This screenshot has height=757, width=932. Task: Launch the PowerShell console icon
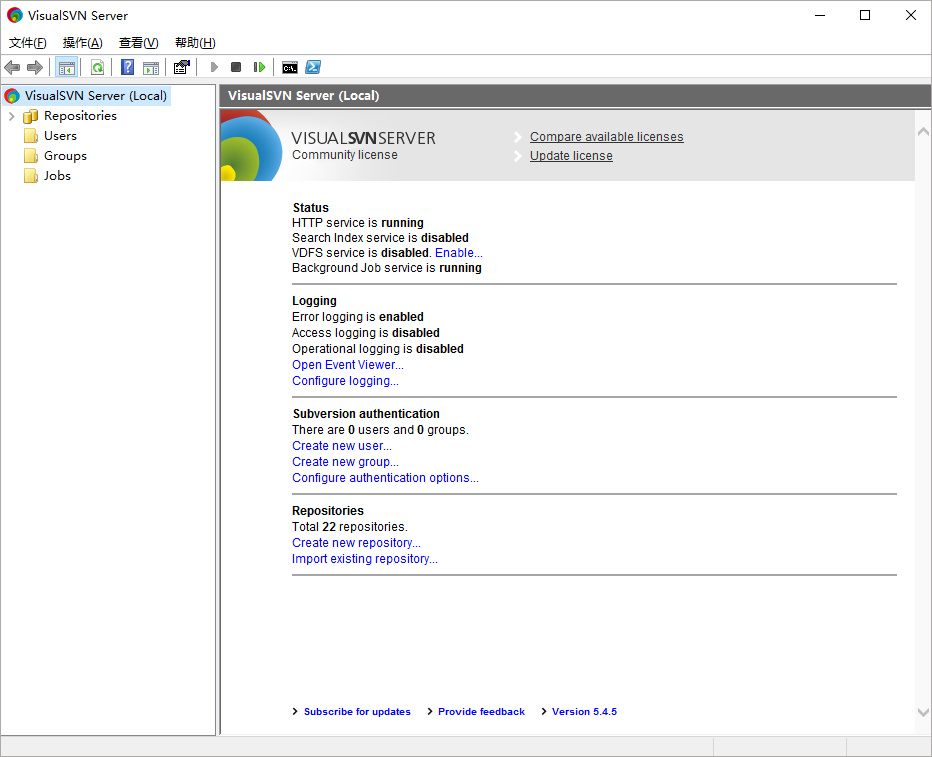(313, 67)
